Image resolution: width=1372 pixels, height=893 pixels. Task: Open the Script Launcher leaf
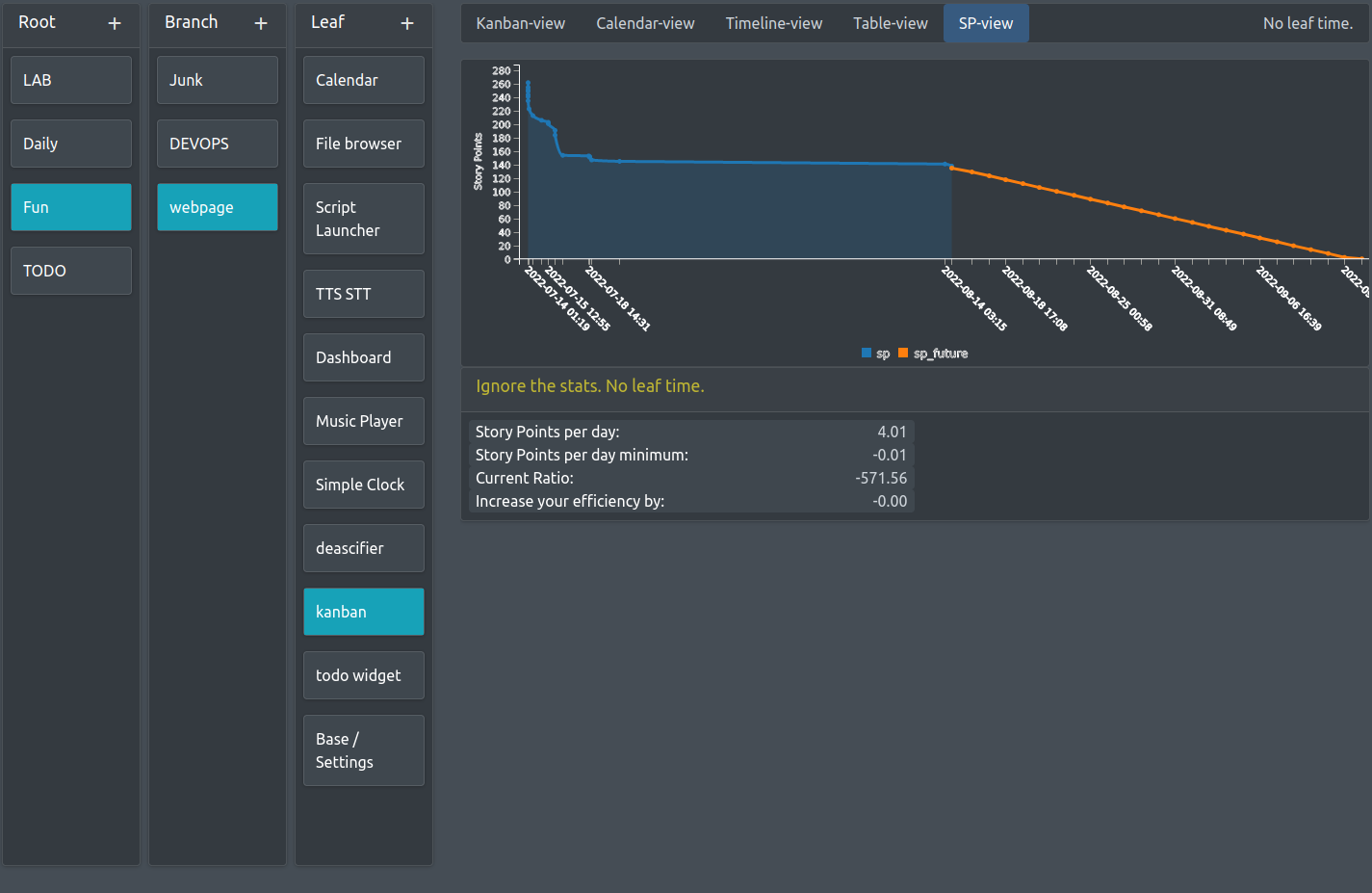point(364,219)
